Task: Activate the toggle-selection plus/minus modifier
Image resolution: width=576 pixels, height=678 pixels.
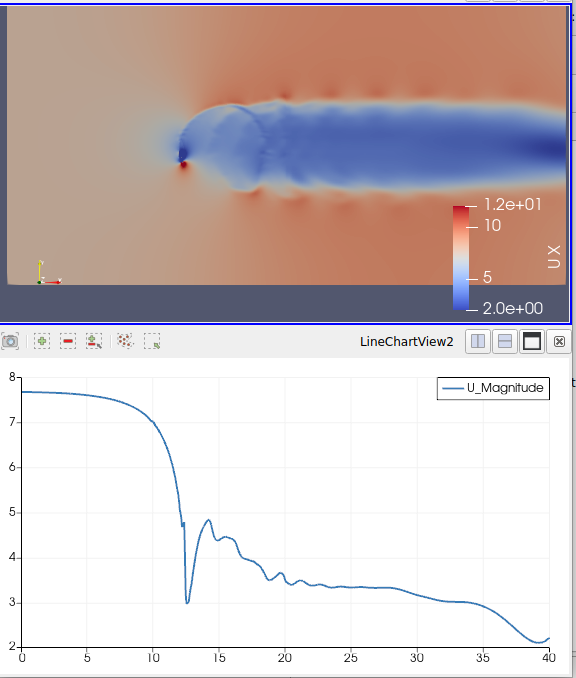Action: click(94, 341)
